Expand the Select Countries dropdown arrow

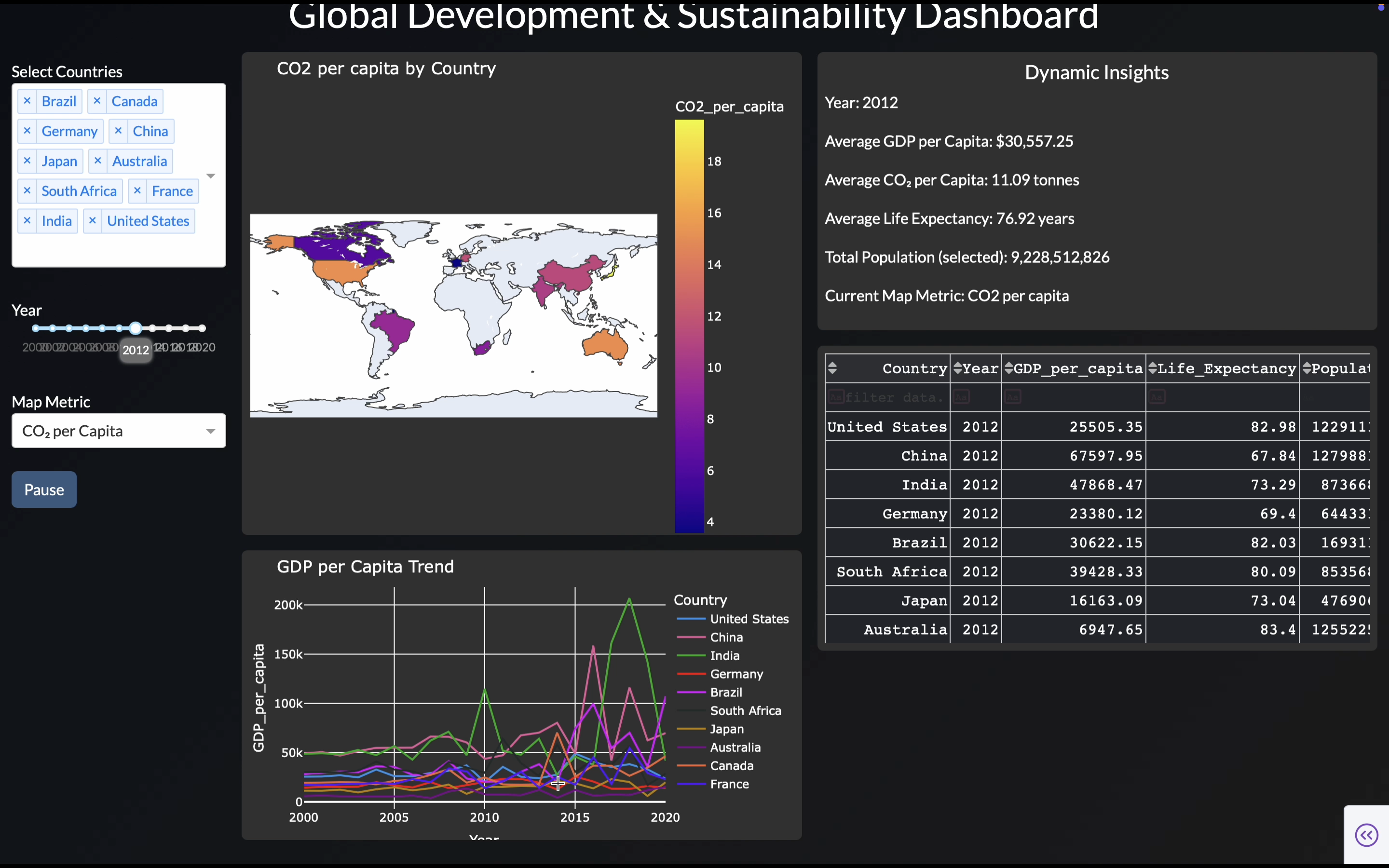pos(211,176)
